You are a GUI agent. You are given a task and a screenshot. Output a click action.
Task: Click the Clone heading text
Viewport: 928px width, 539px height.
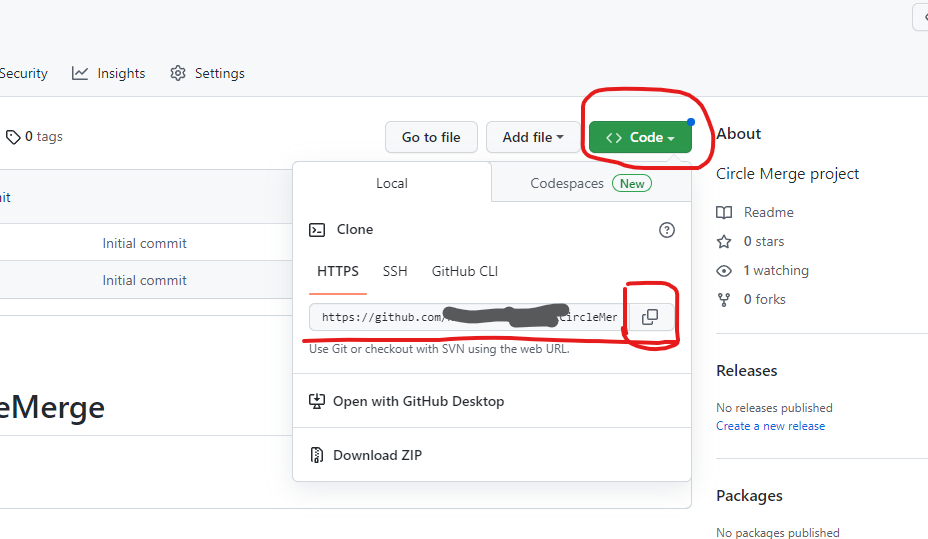tap(355, 230)
